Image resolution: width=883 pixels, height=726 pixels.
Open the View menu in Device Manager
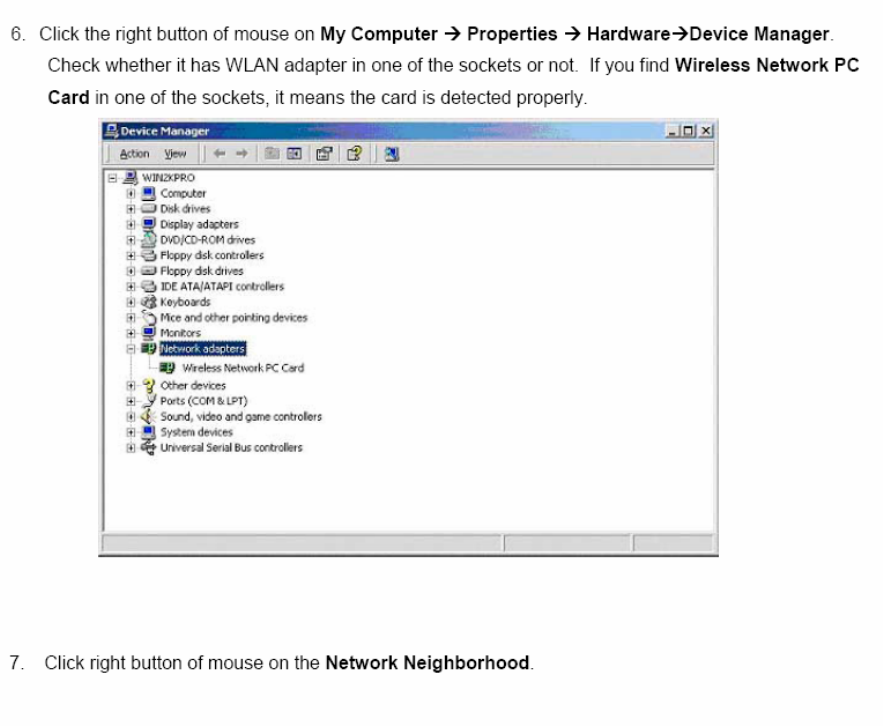tap(175, 154)
